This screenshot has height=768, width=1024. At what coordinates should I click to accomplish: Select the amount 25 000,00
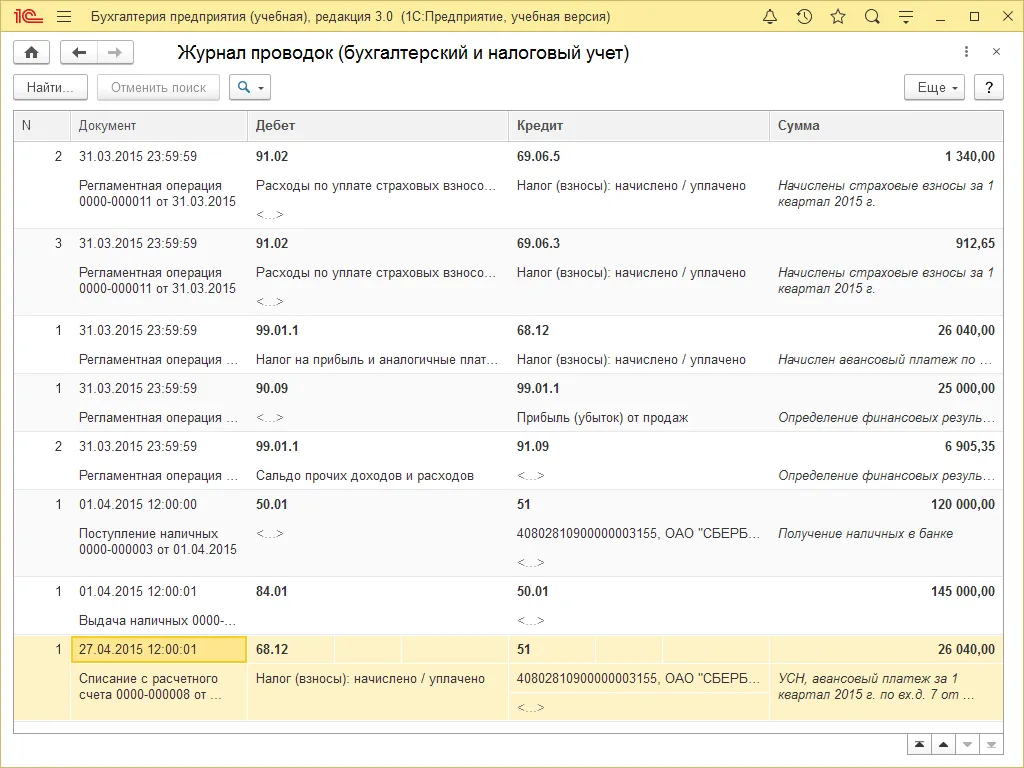tap(966, 389)
